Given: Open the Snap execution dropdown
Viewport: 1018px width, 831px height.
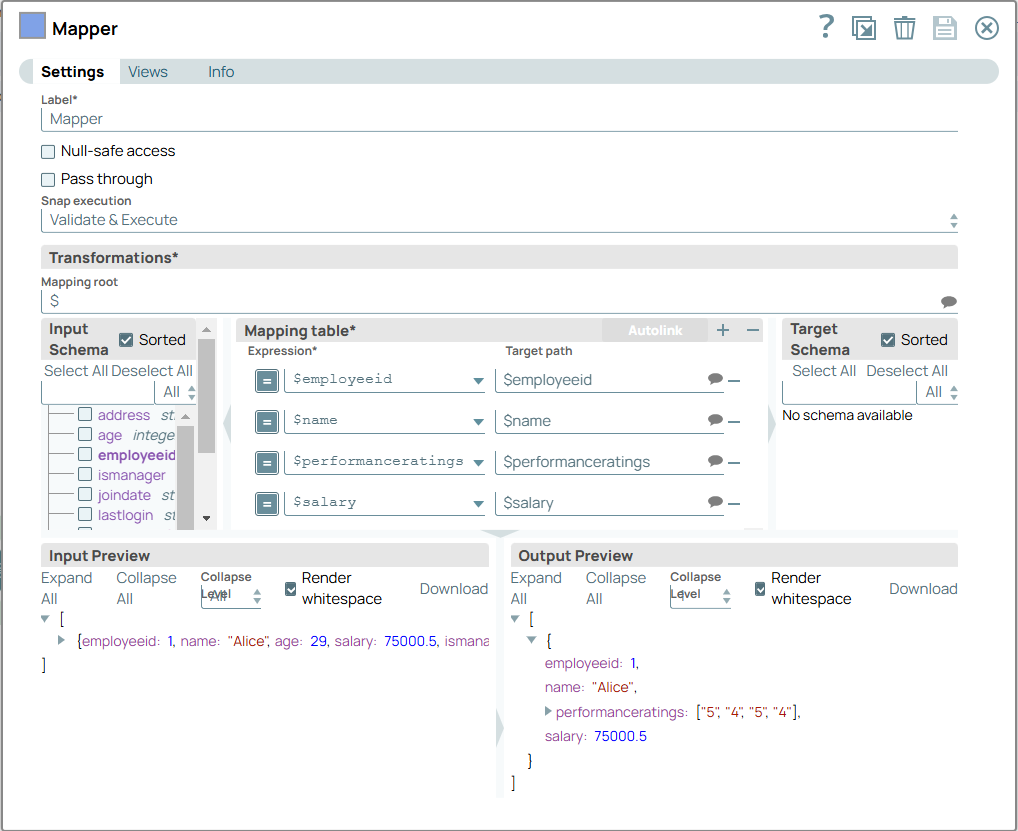Looking at the screenshot, I should pyautogui.click(x=499, y=220).
